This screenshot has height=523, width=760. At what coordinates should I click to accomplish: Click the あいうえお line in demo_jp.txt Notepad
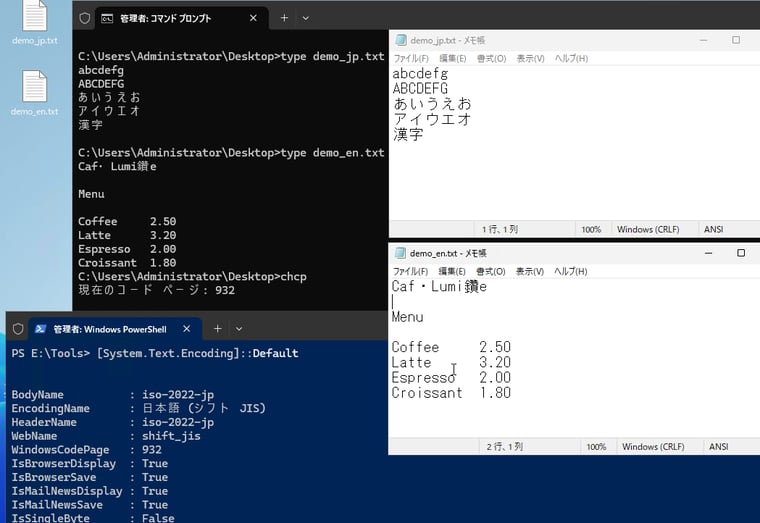(432, 104)
